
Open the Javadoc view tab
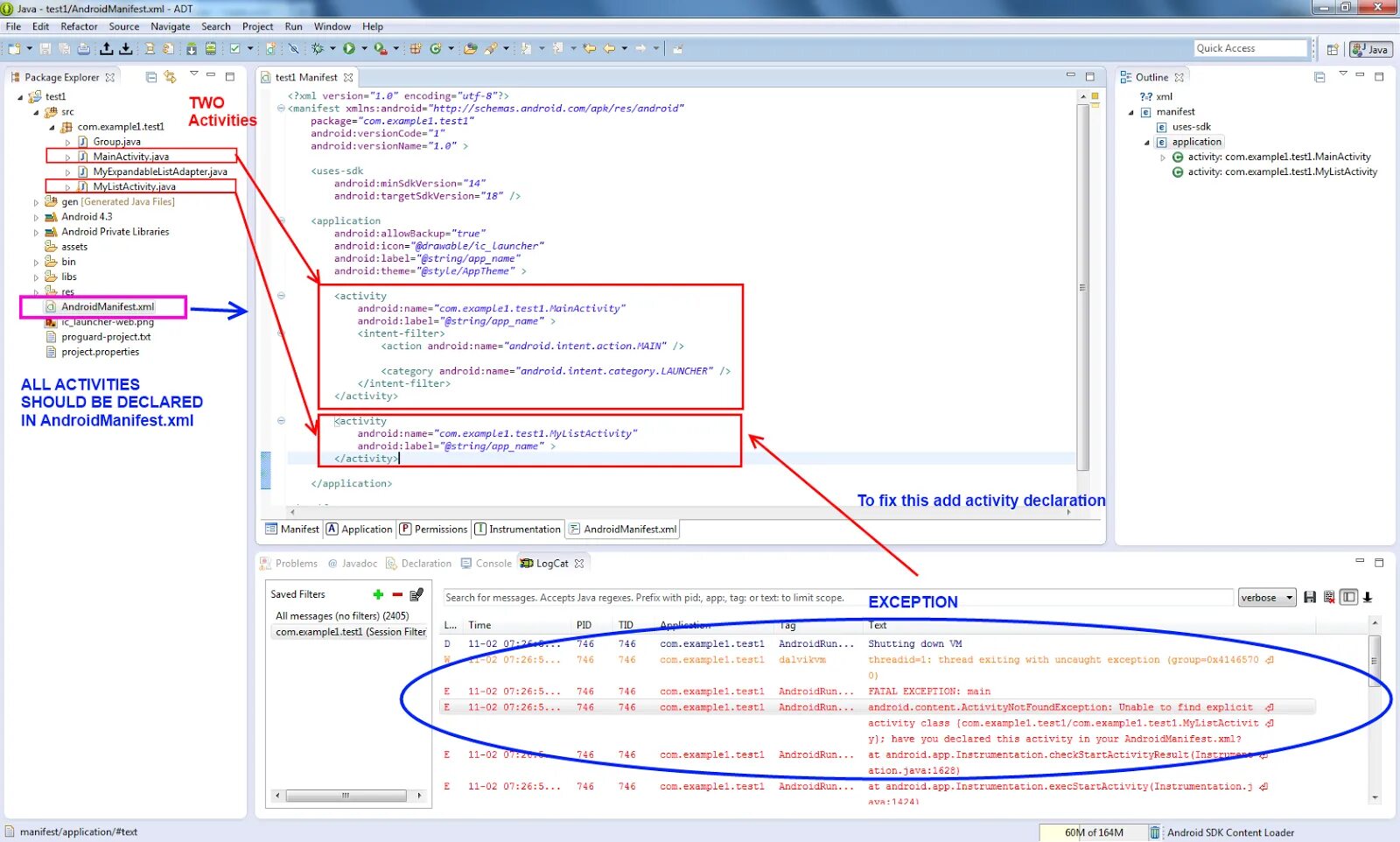[353, 564]
